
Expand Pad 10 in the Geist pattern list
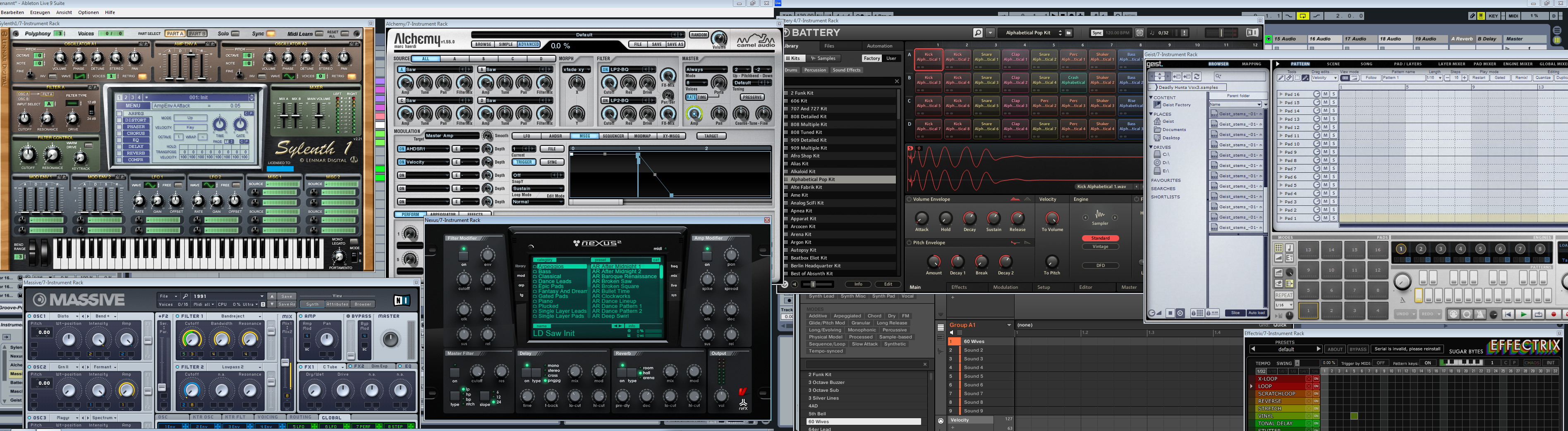tap(1281, 143)
